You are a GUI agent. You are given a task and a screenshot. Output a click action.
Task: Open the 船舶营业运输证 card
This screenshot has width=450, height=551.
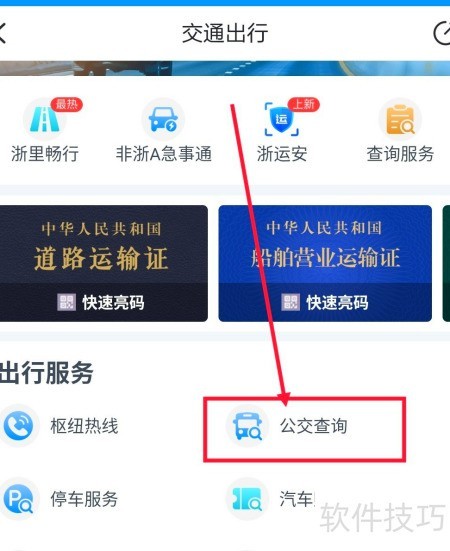[325, 263]
